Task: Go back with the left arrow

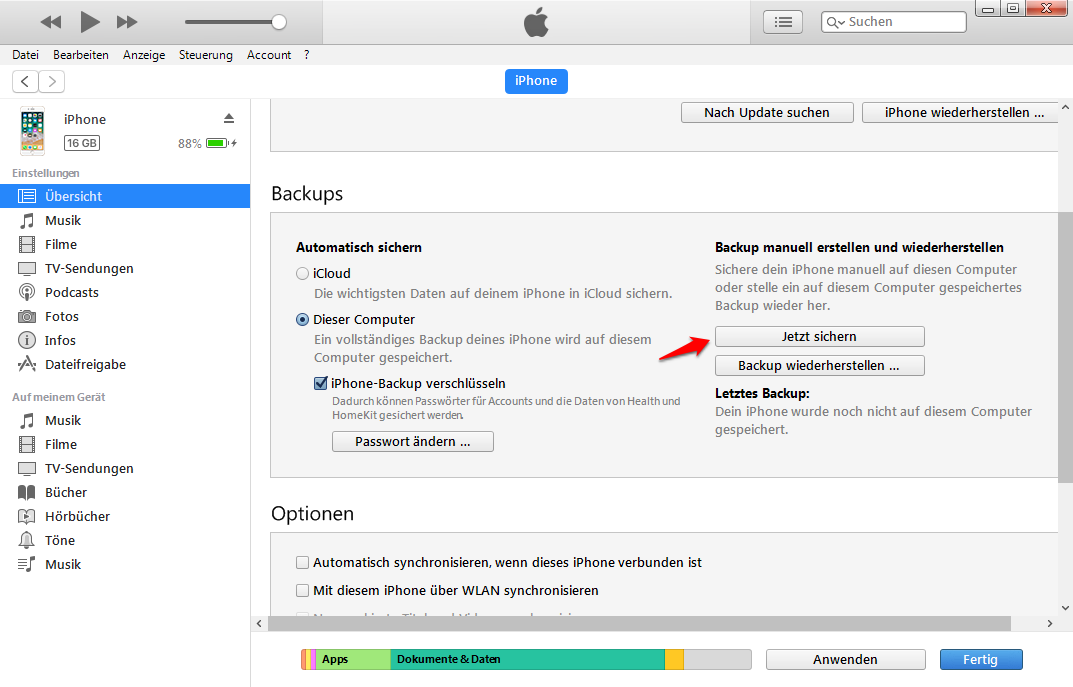Action: pos(25,81)
